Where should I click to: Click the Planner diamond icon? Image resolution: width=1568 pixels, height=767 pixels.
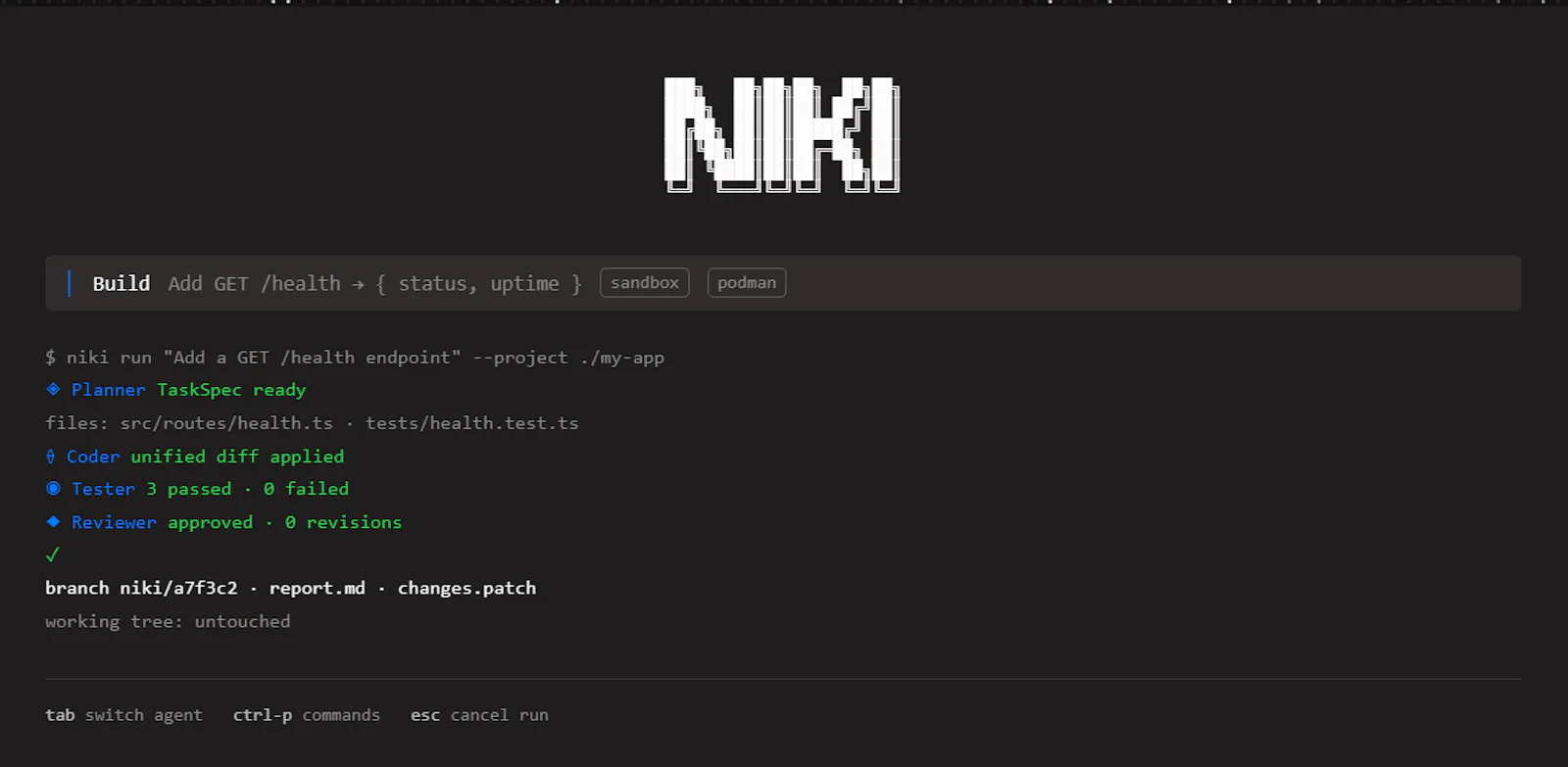53,389
